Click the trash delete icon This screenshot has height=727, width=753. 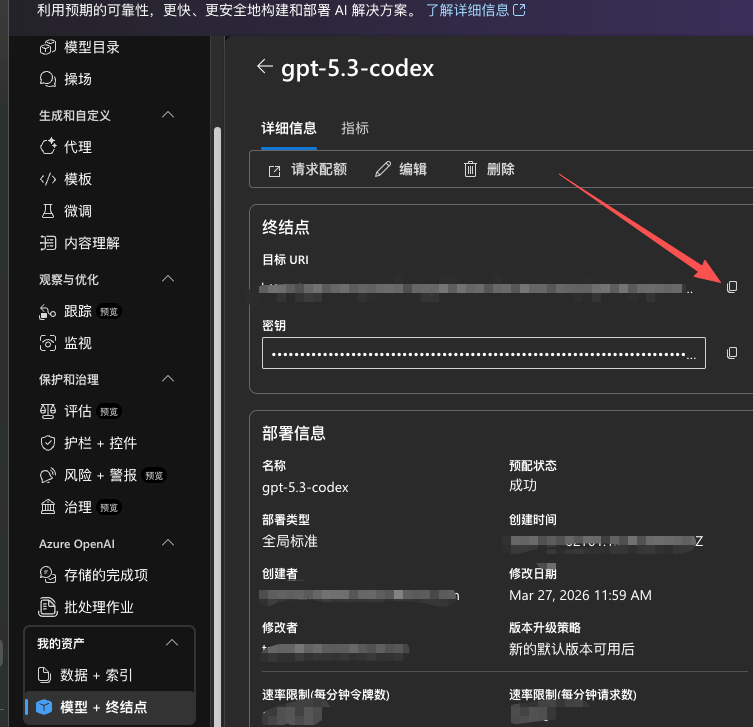(x=470, y=169)
